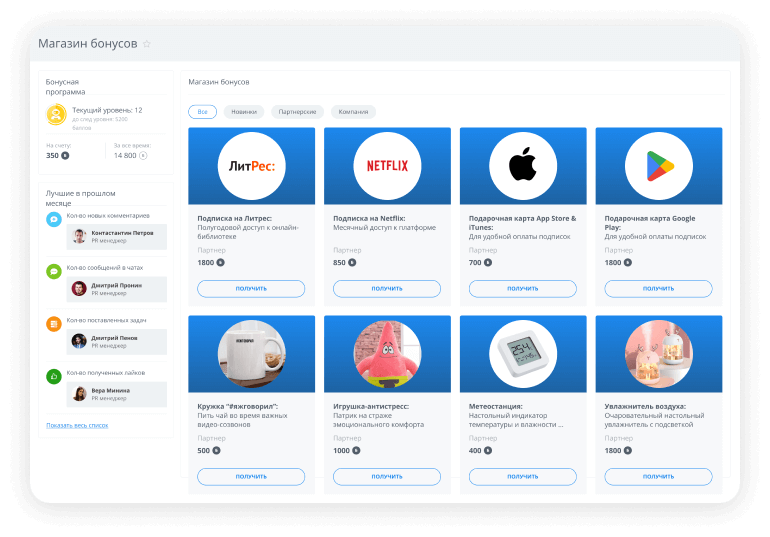Click the Вера Минина name
The image size is (770, 537).
click(110, 390)
